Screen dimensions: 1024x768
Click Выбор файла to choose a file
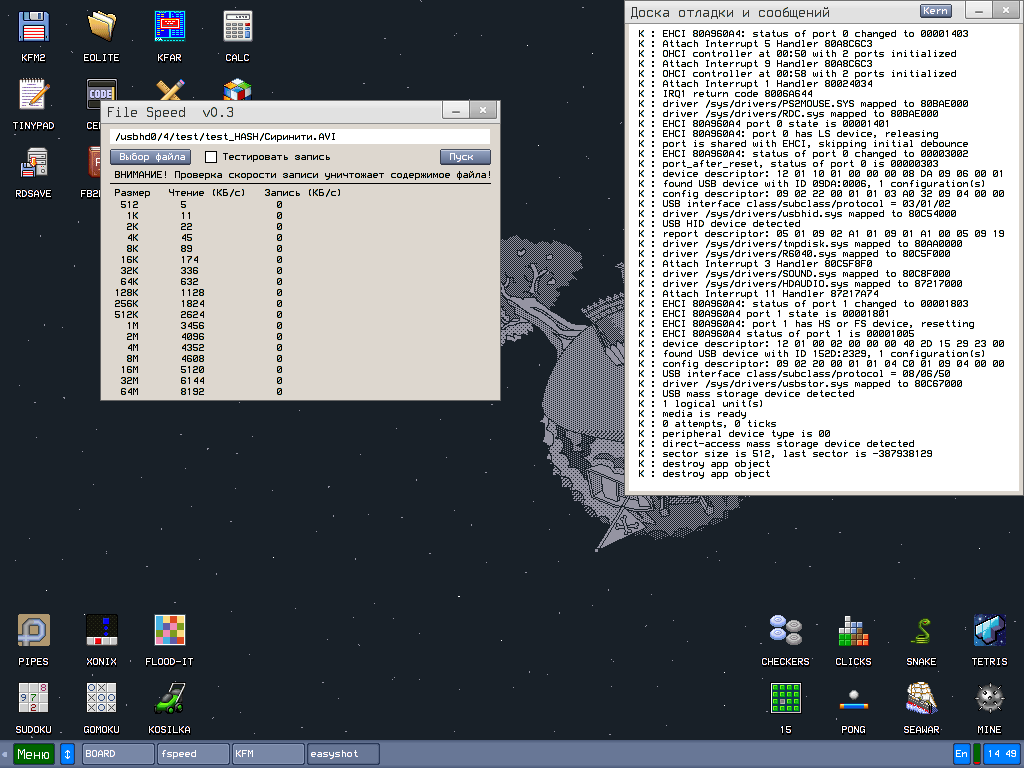pyautogui.click(x=150, y=156)
